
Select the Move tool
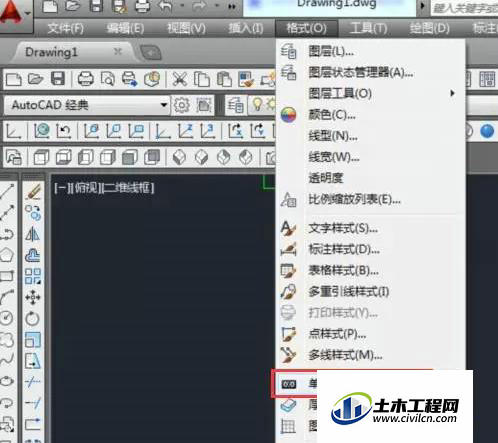(33, 297)
